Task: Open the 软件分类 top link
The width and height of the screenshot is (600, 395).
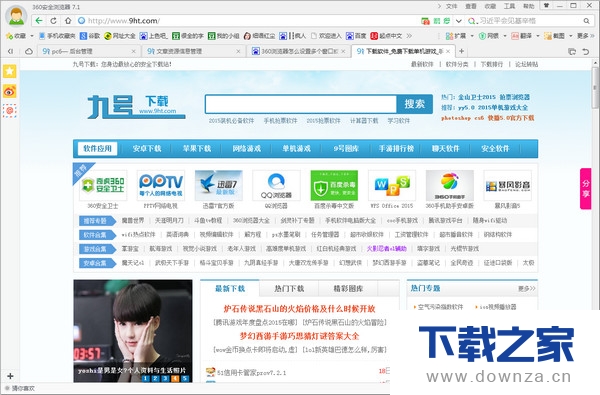Action: coord(457,64)
